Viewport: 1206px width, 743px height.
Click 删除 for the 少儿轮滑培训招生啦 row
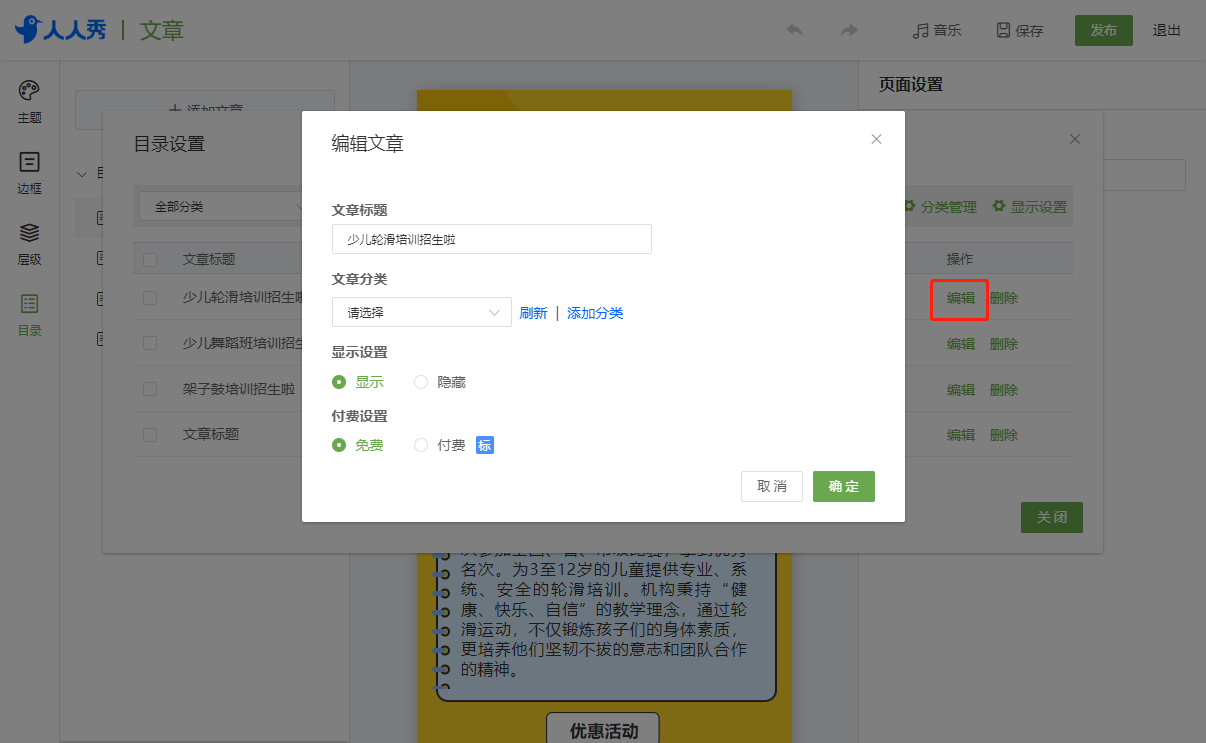click(x=1004, y=298)
